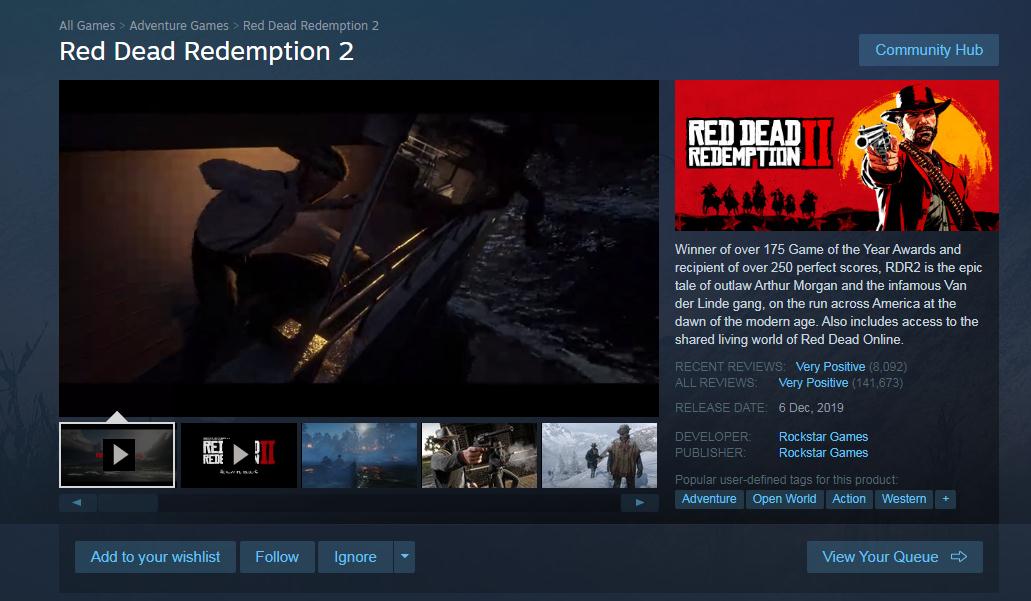Select the gunslinger aiming revolver thumbnail
The image size is (1031, 601).
479,455
